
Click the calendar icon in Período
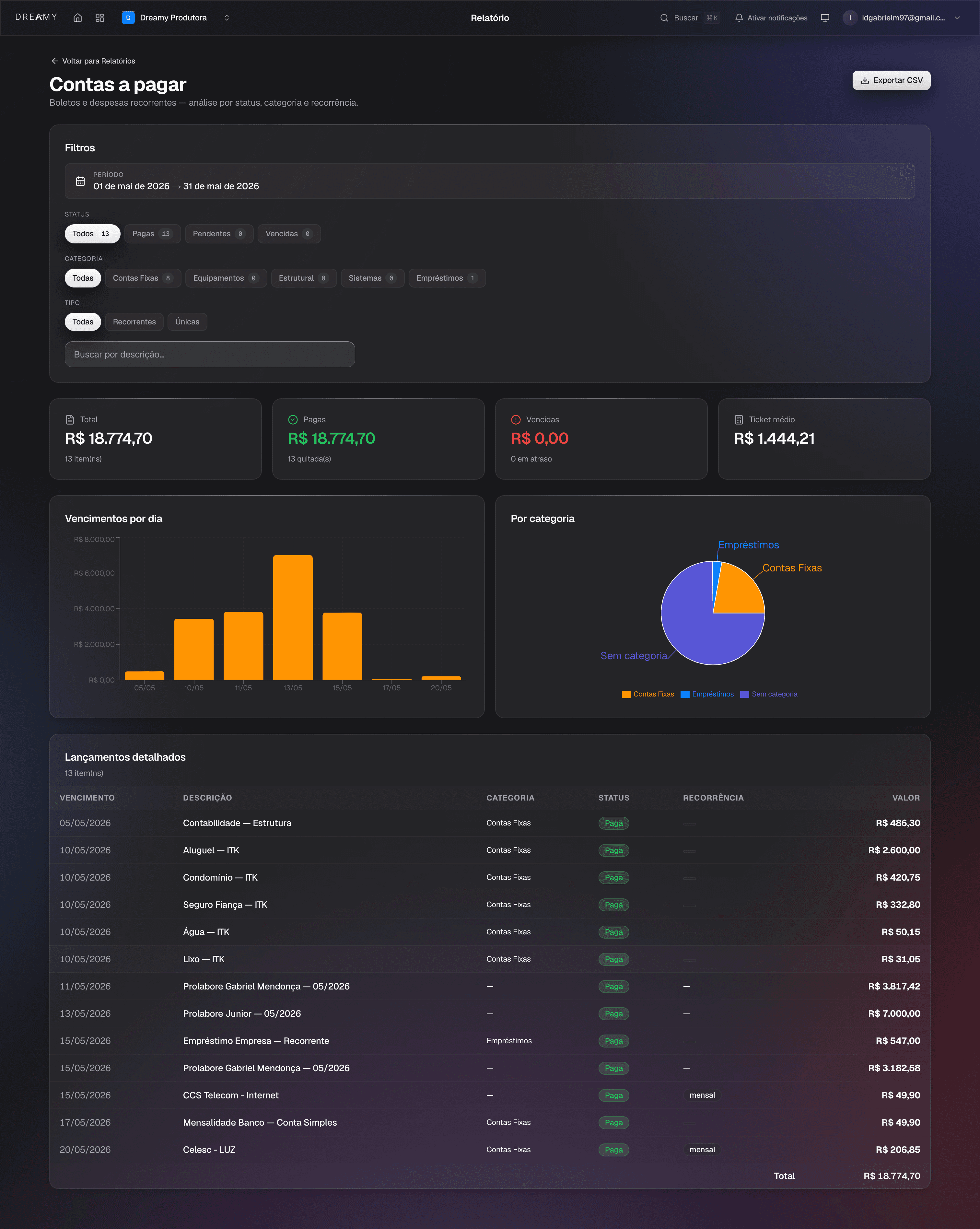pyautogui.click(x=80, y=181)
